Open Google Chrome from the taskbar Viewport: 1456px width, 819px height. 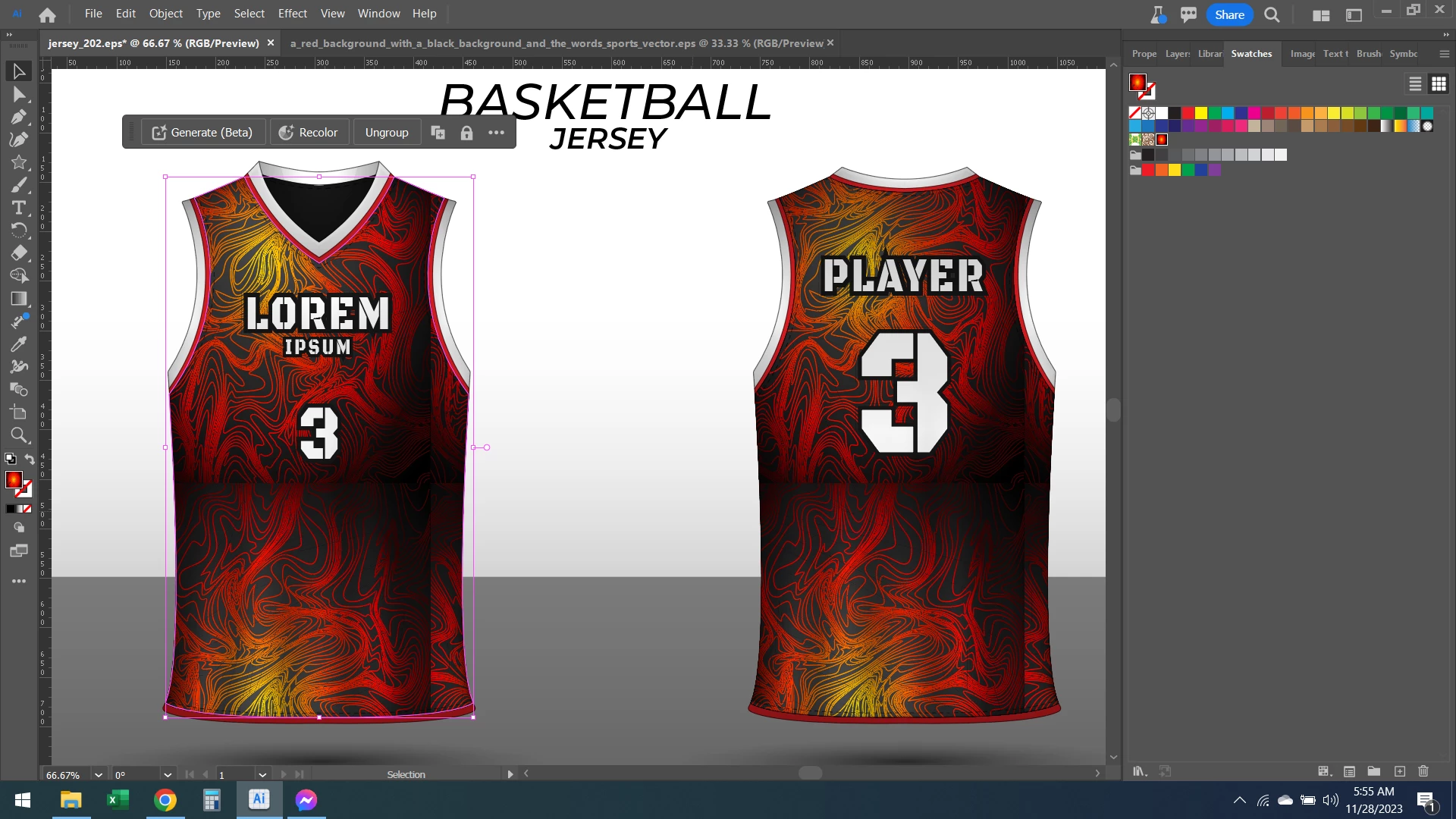pos(165,800)
